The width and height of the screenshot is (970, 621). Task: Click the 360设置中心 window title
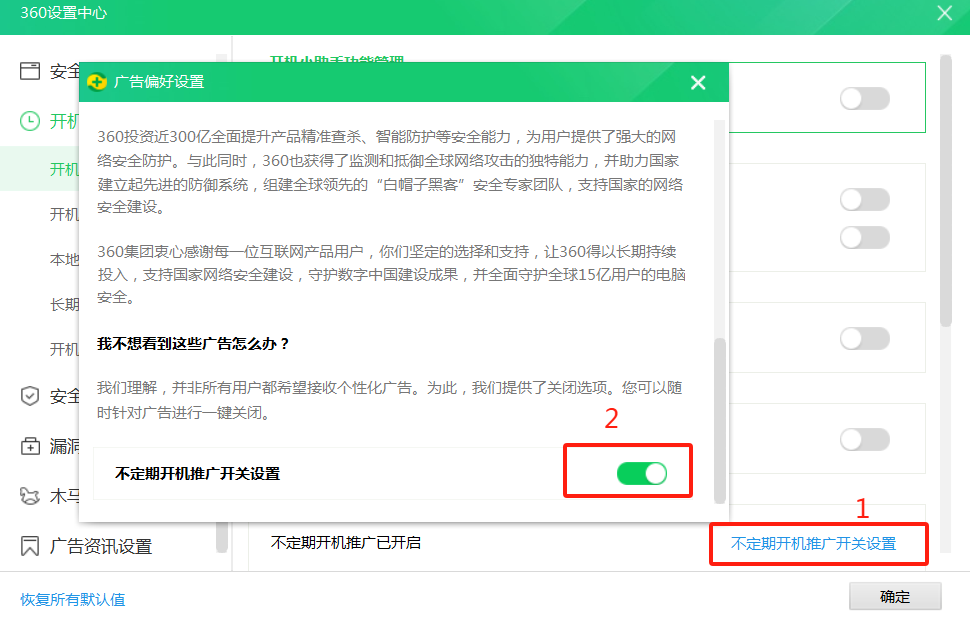click(64, 13)
